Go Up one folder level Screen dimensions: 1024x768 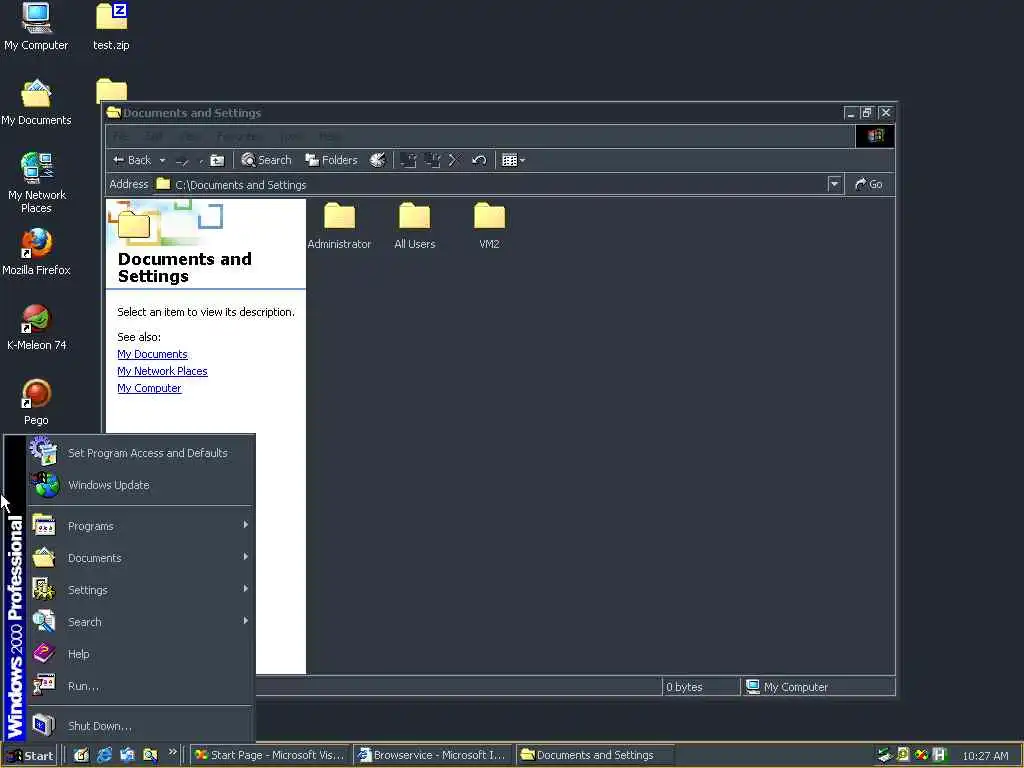(x=217, y=160)
